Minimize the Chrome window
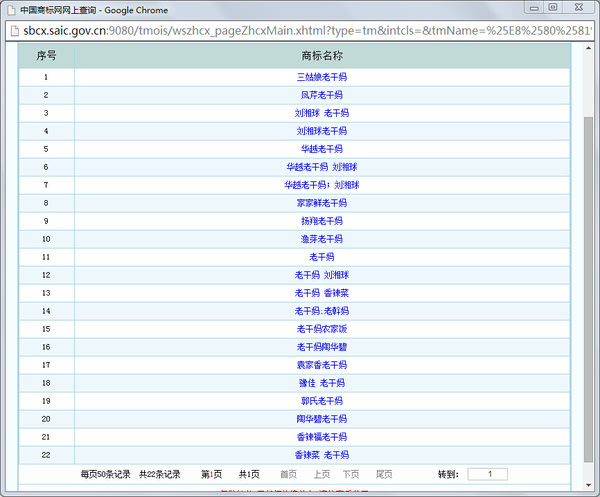Viewport: 600px width, 497px height. (534, 8)
